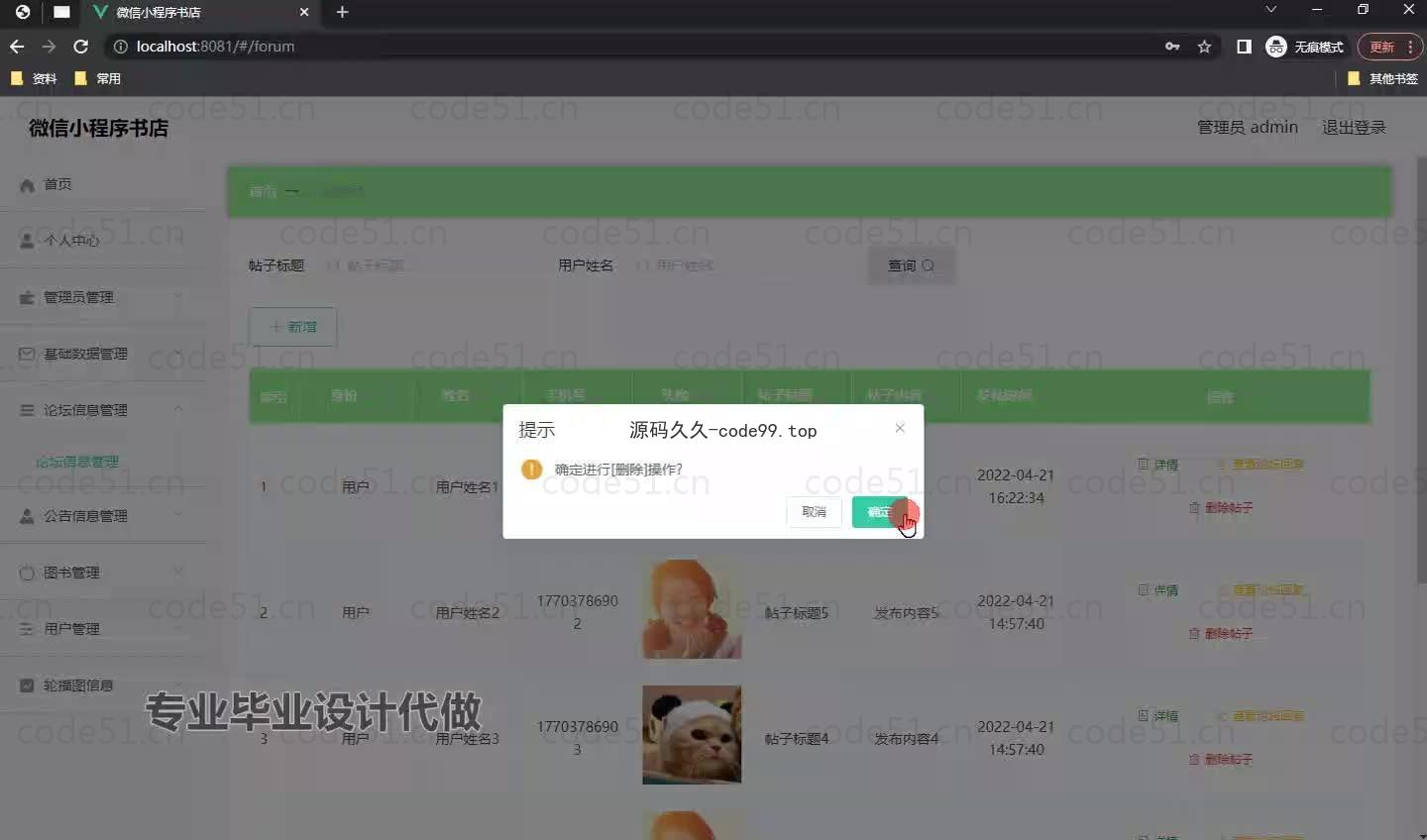Image resolution: width=1427 pixels, height=840 pixels.
Task: Click yellow view-replies link in 用户姓名2 row
Action: pyautogui.click(x=1261, y=590)
